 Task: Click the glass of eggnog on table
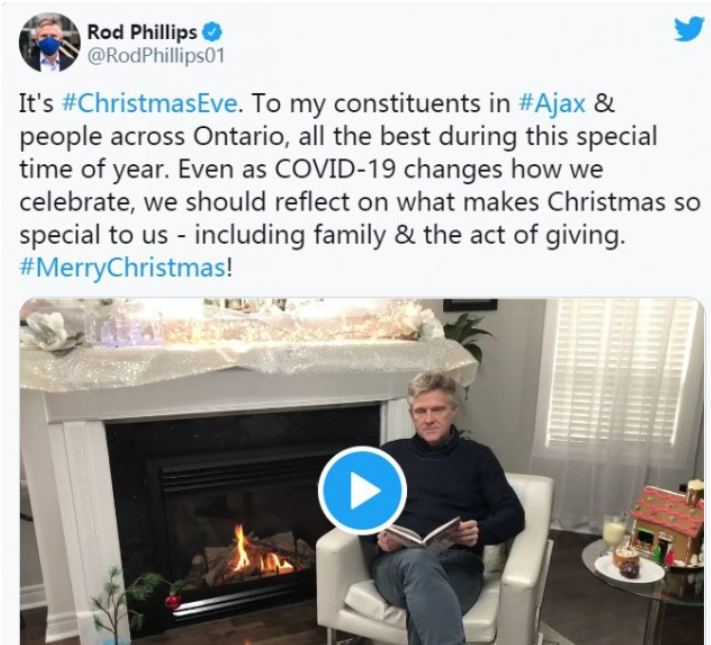pos(614,531)
